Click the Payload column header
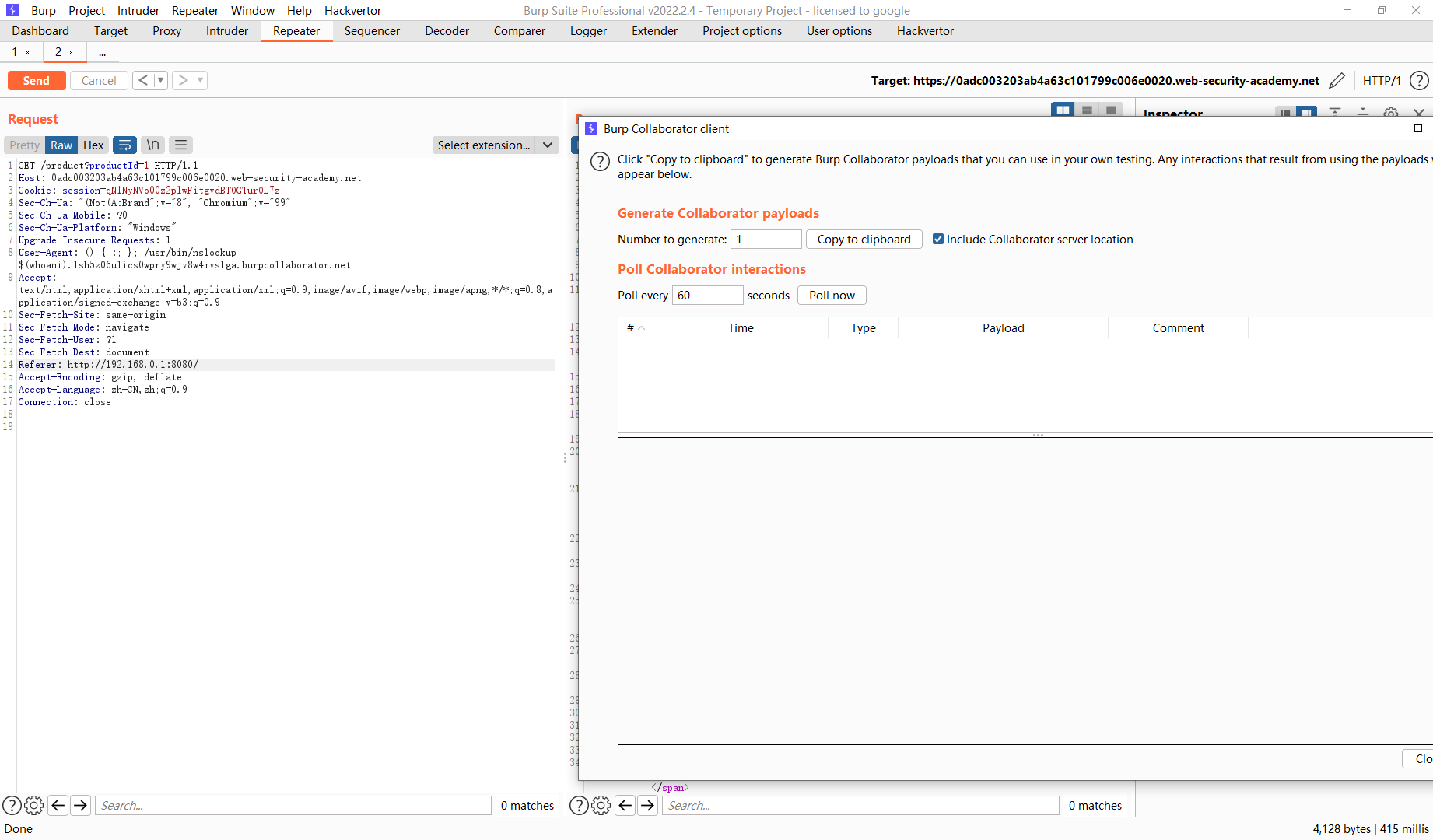Image resolution: width=1433 pixels, height=840 pixels. [x=1003, y=327]
